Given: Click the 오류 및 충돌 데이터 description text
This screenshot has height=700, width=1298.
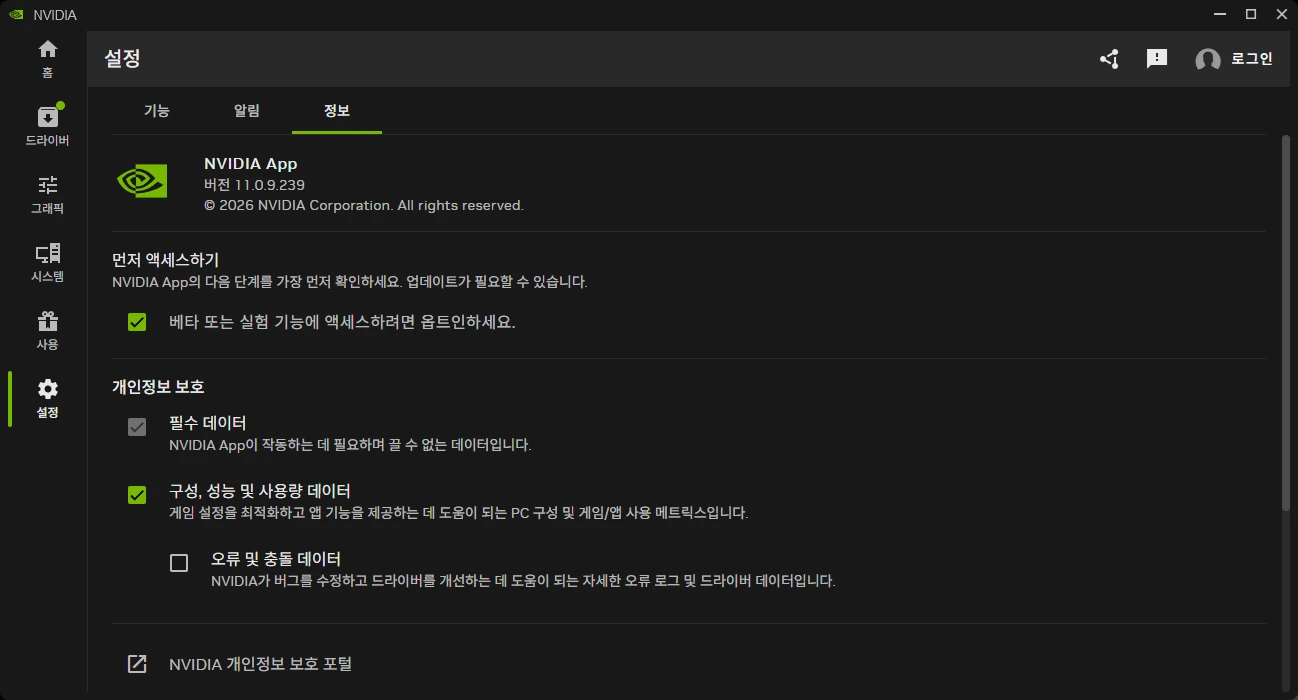Looking at the screenshot, I should (x=523, y=581).
